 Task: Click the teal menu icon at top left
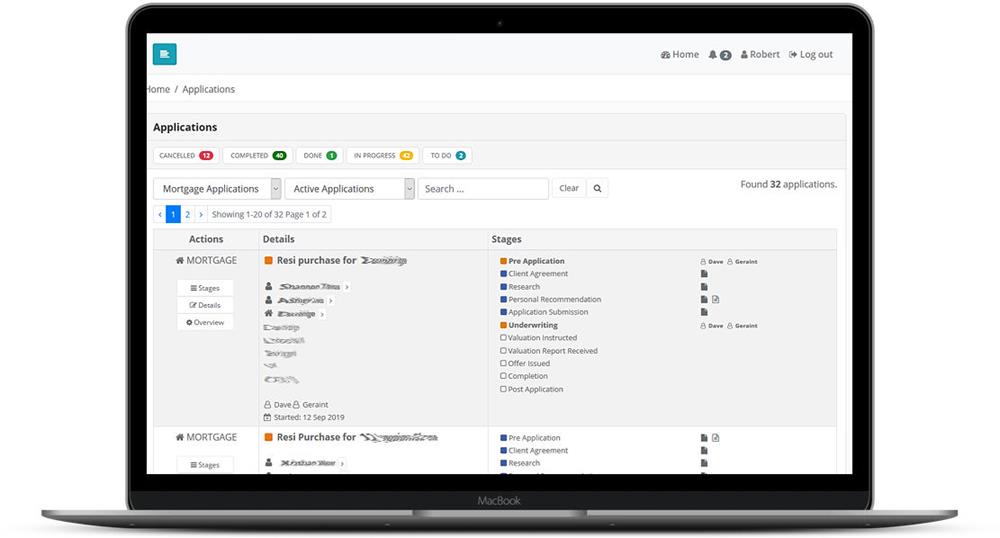[164, 54]
